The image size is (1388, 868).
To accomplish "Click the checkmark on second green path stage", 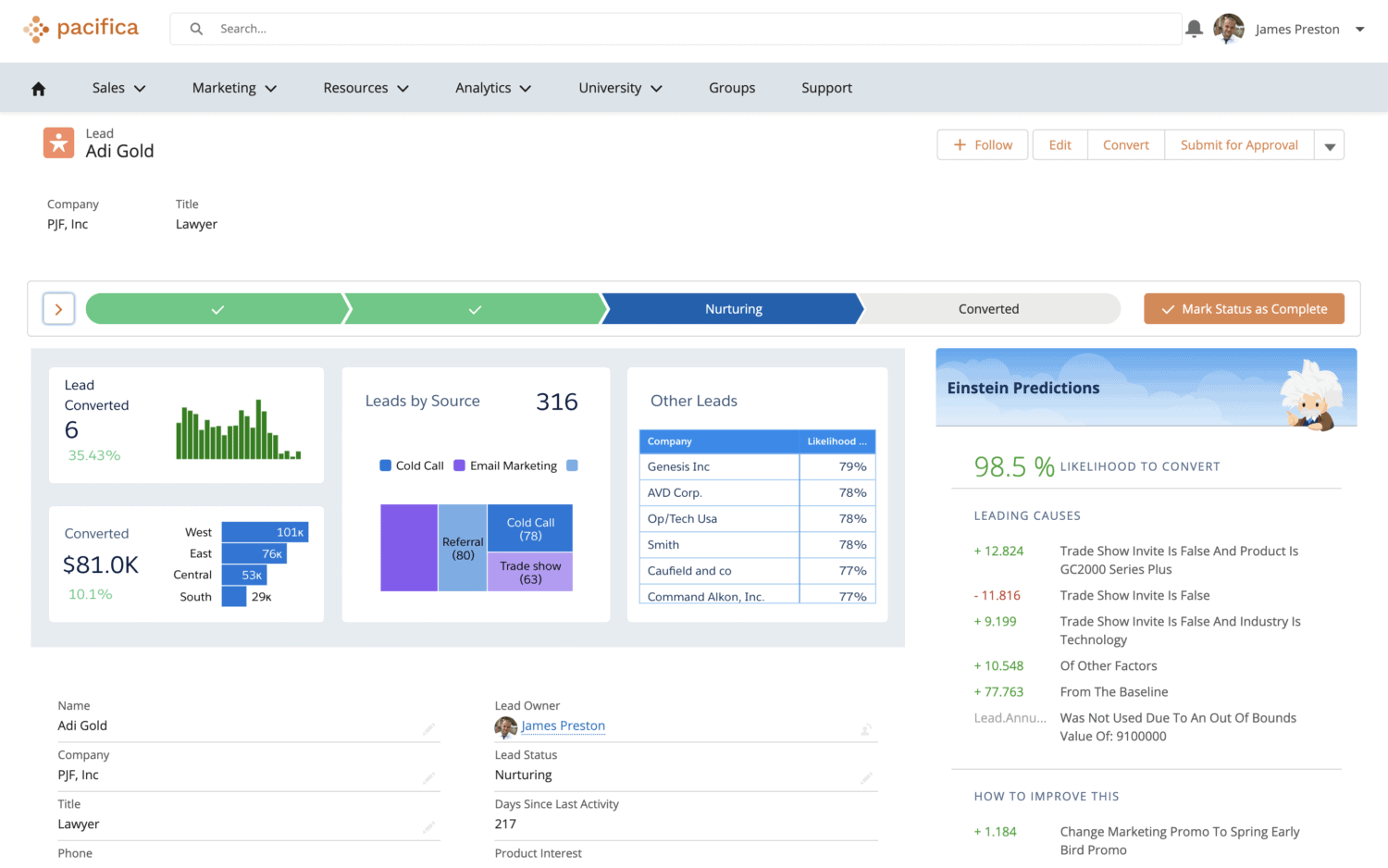I will point(474,308).
